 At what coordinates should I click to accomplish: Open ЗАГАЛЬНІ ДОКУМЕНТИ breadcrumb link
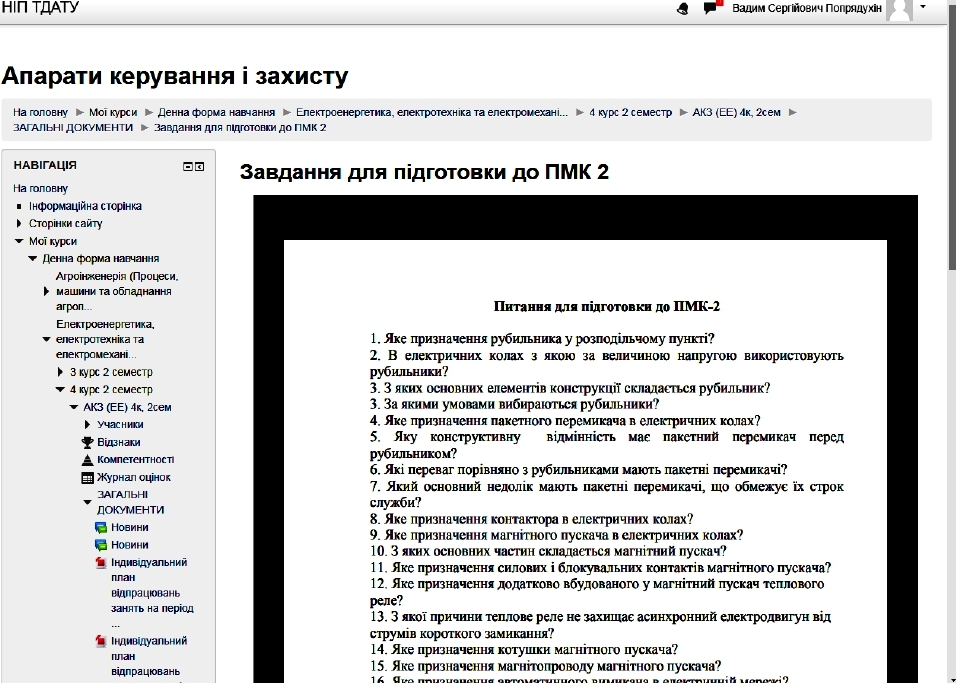click(x=73, y=127)
